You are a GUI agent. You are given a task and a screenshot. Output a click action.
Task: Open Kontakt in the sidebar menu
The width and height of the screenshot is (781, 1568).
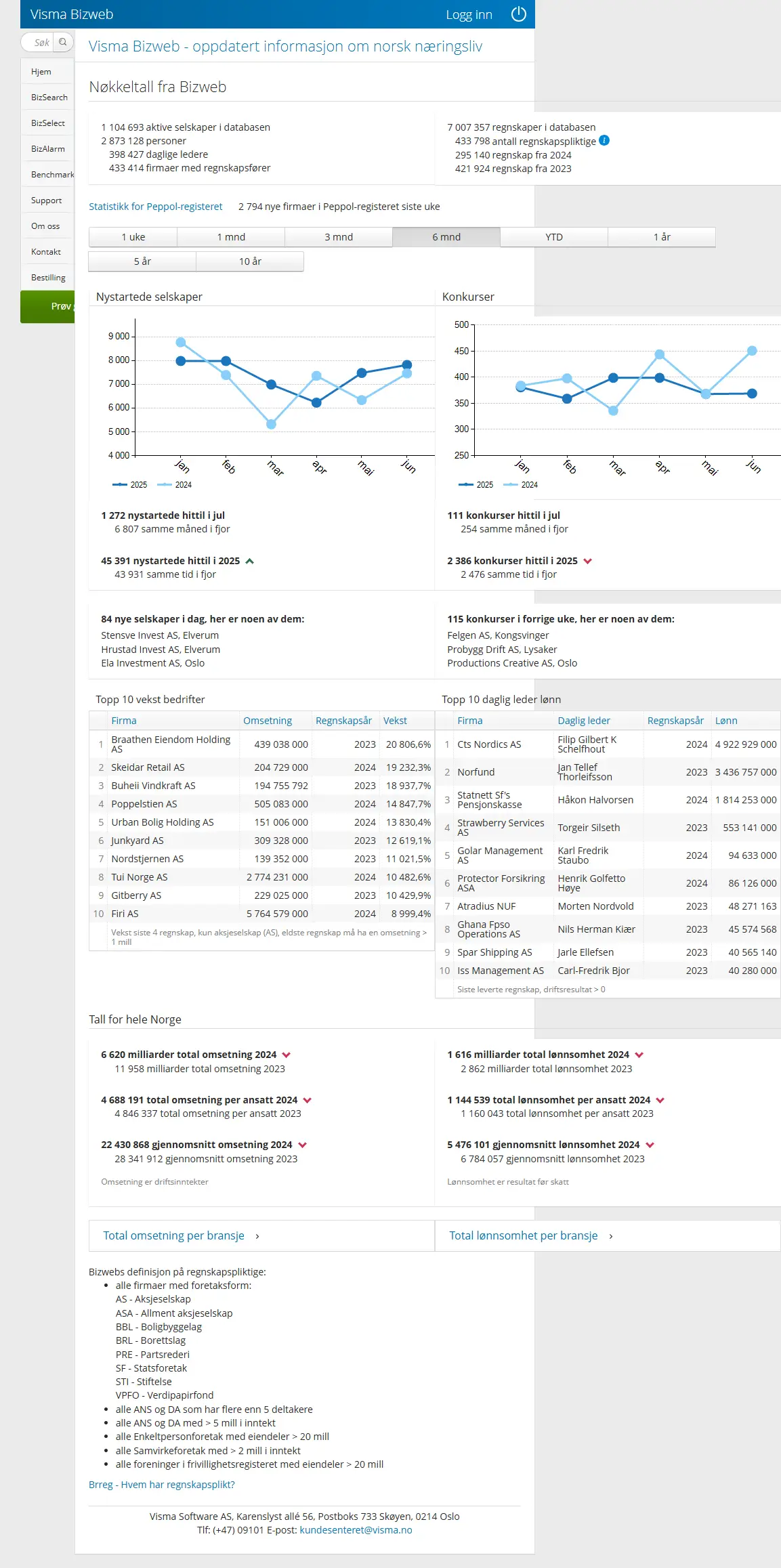(x=47, y=252)
